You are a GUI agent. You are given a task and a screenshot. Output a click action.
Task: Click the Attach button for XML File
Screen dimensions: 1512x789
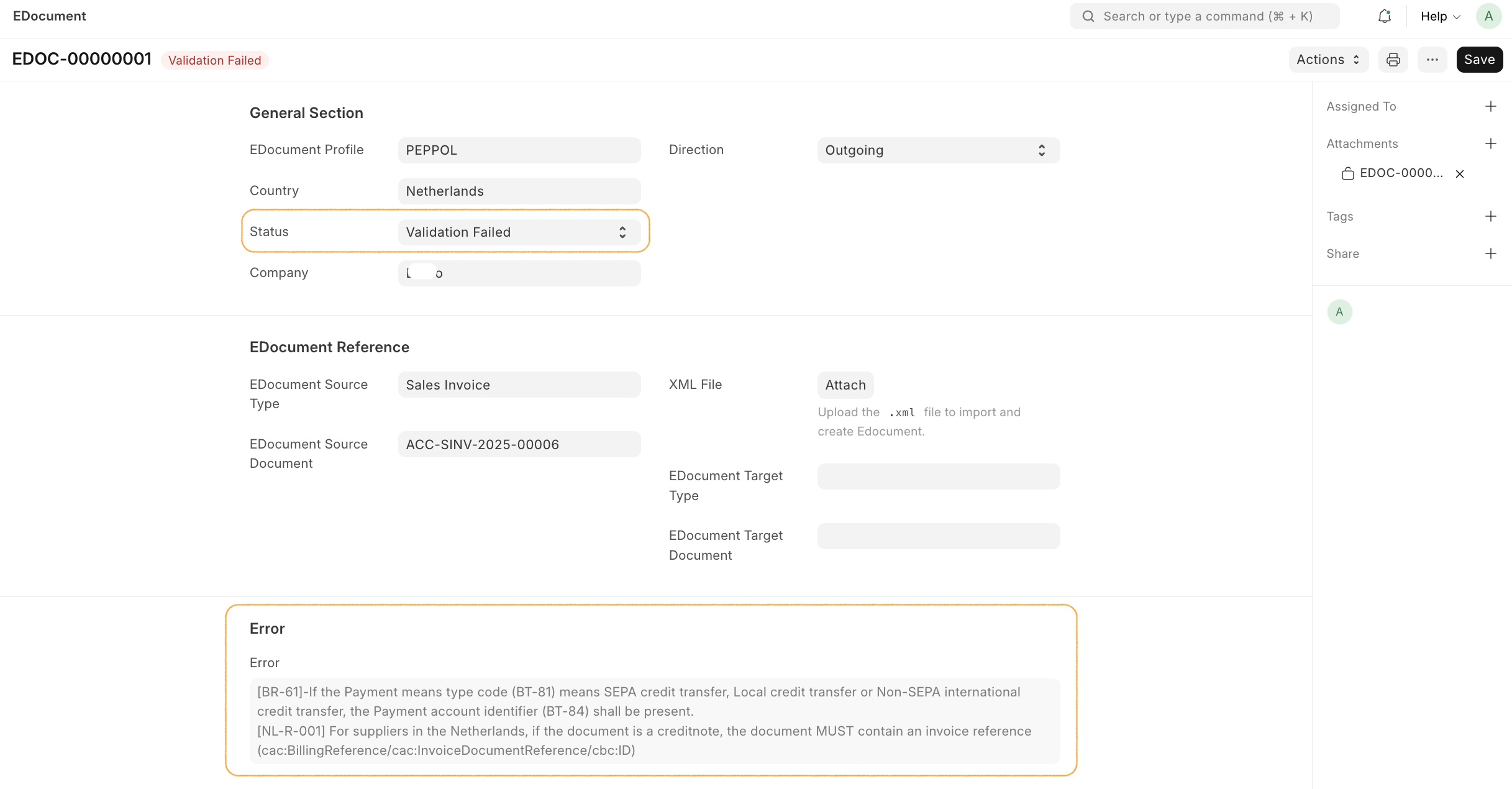845,385
